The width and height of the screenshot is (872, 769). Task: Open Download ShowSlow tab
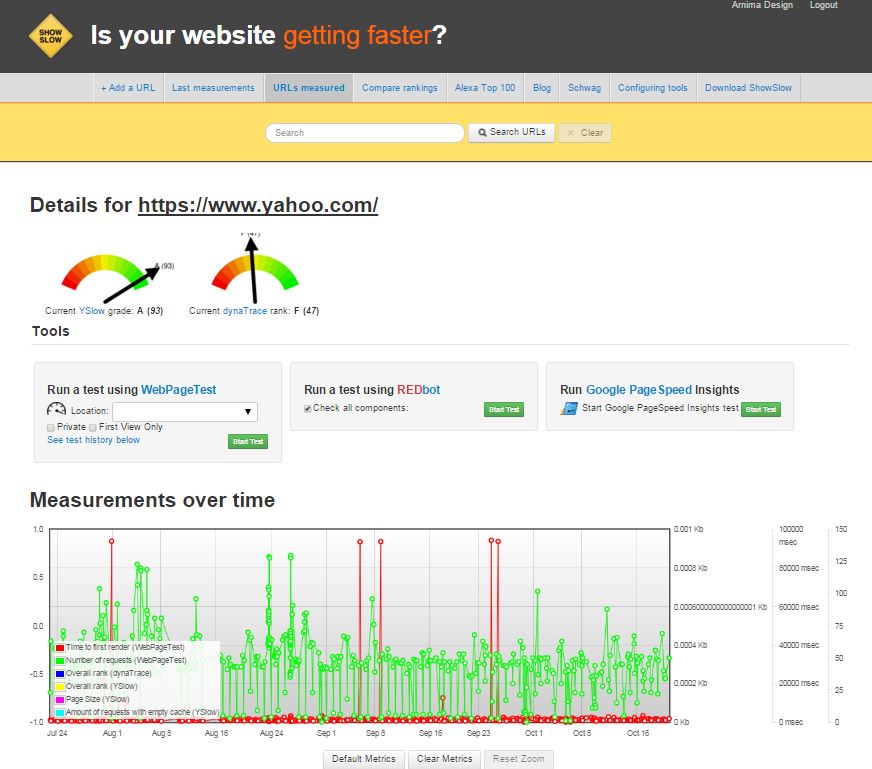pos(749,88)
